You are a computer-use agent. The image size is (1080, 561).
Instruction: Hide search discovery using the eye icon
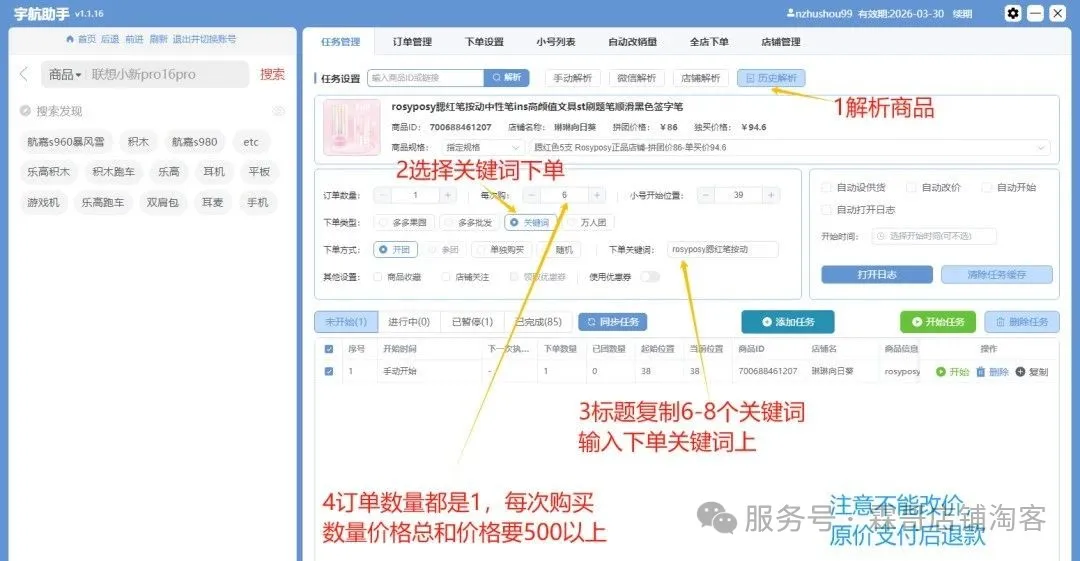pos(279,111)
